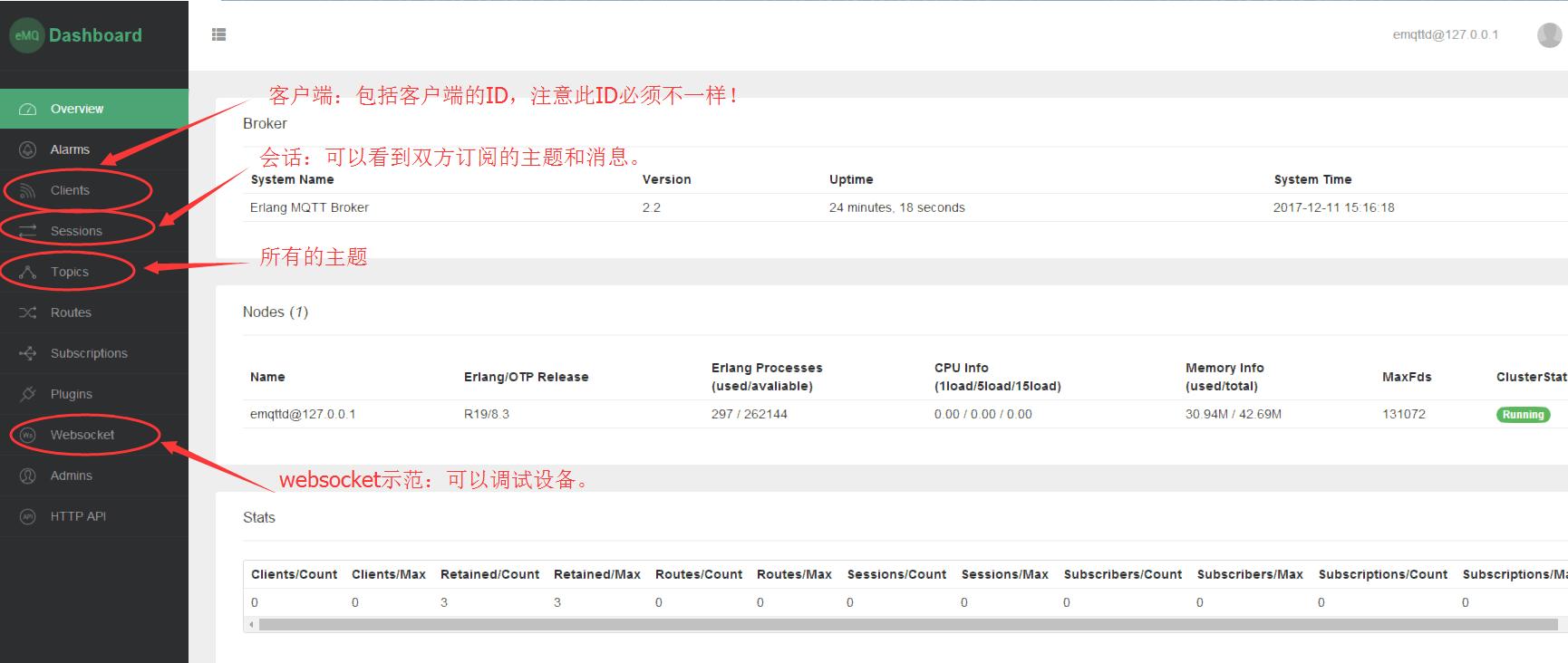Click the Websocket Ws icon
The image size is (1568, 663).
[28, 435]
